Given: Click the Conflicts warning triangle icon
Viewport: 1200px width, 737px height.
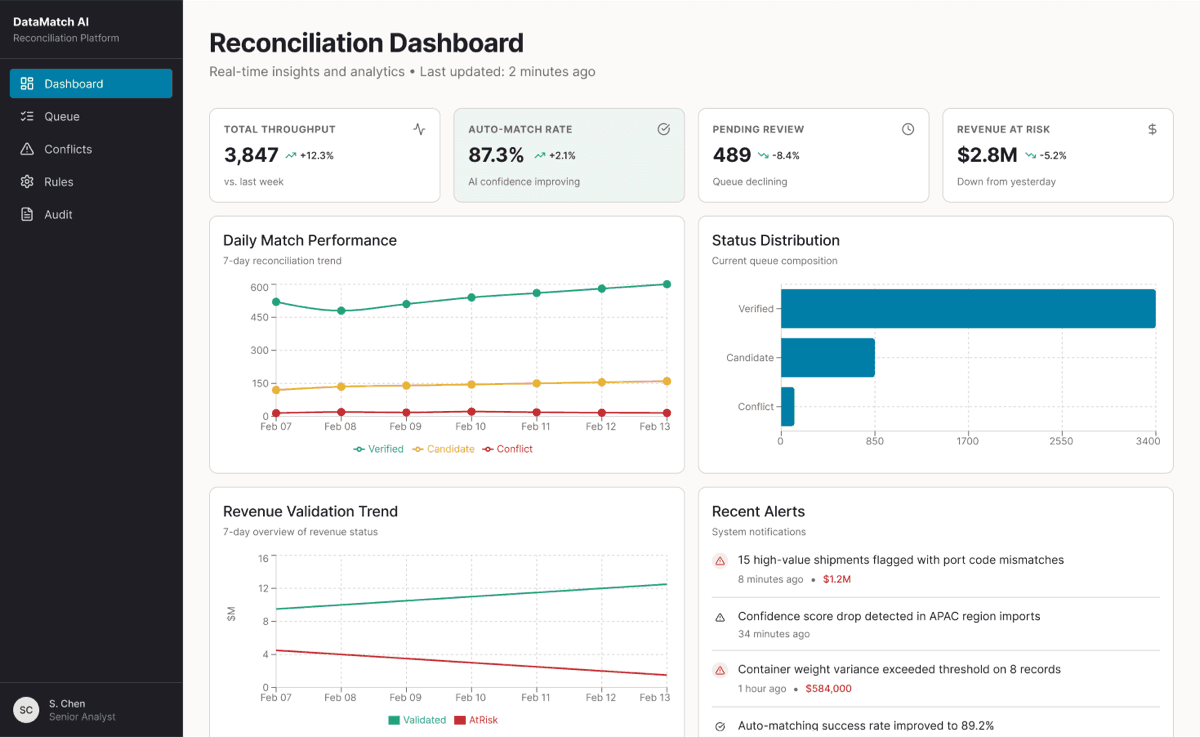Looking at the screenshot, I should click(27, 149).
